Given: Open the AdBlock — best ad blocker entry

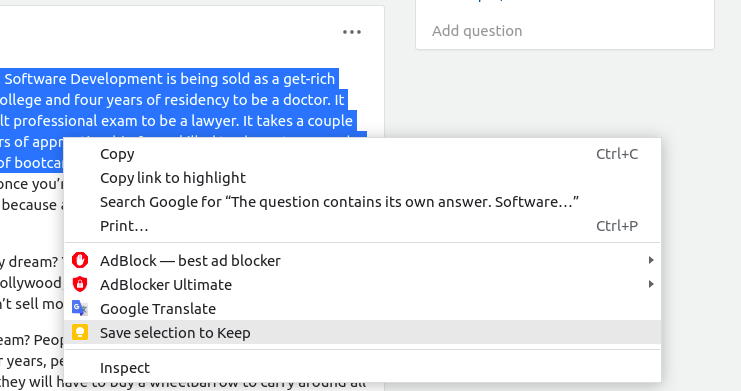Looking at the screenshot, I should [x=362, y=260].
